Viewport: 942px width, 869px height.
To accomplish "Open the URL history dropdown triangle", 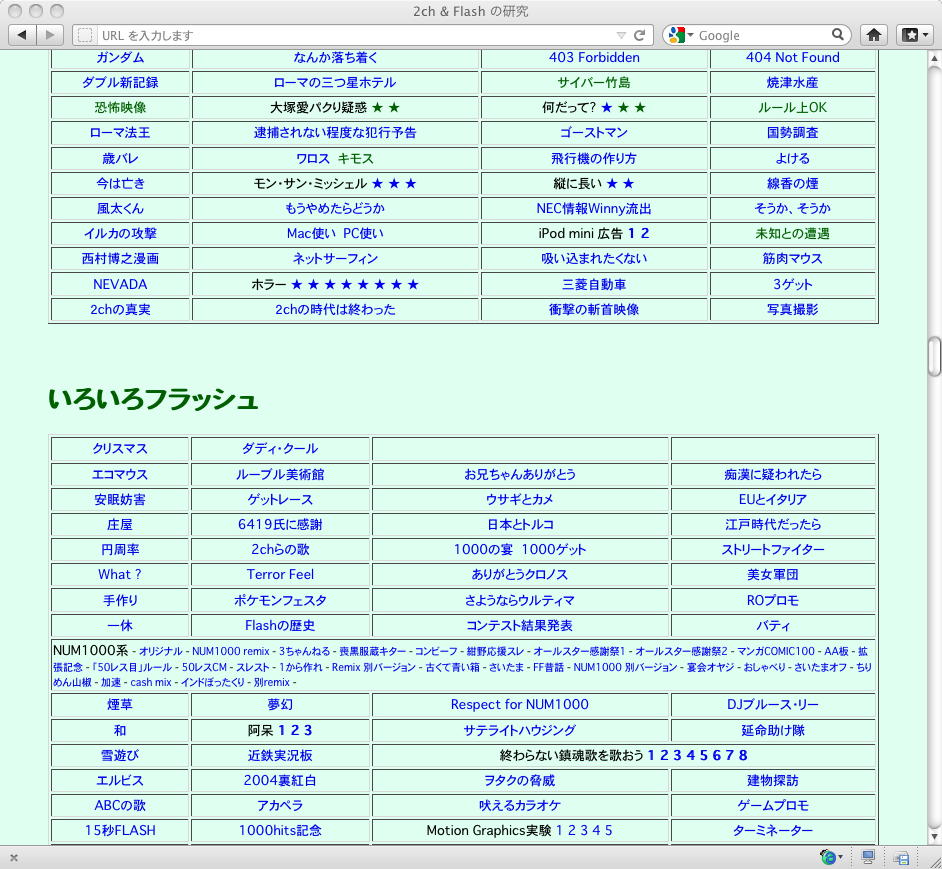I will tap(622, 35).
